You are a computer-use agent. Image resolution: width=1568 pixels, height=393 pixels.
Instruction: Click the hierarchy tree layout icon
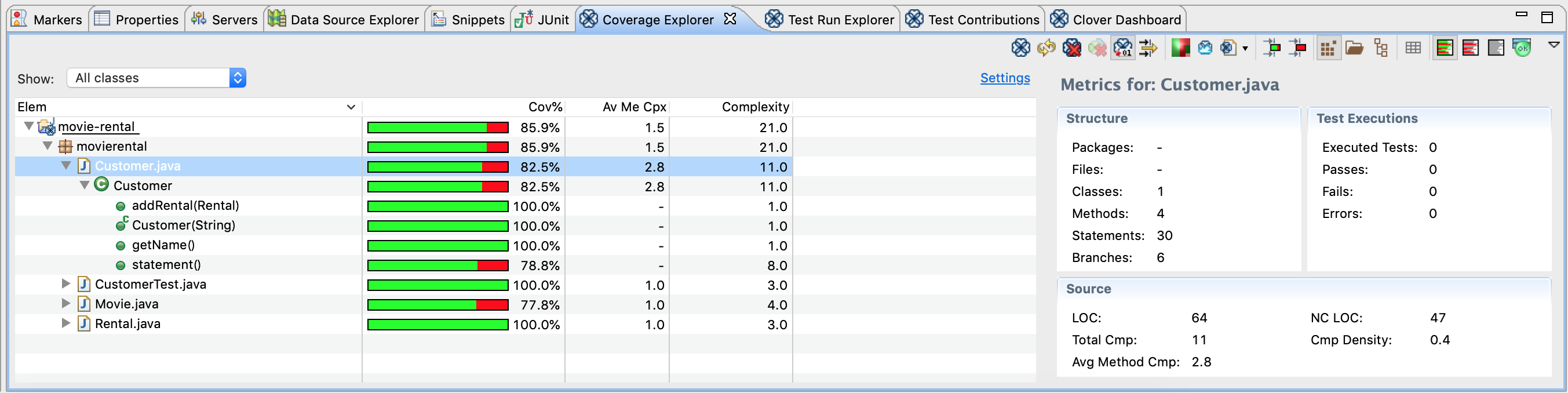coord(1380,48)
